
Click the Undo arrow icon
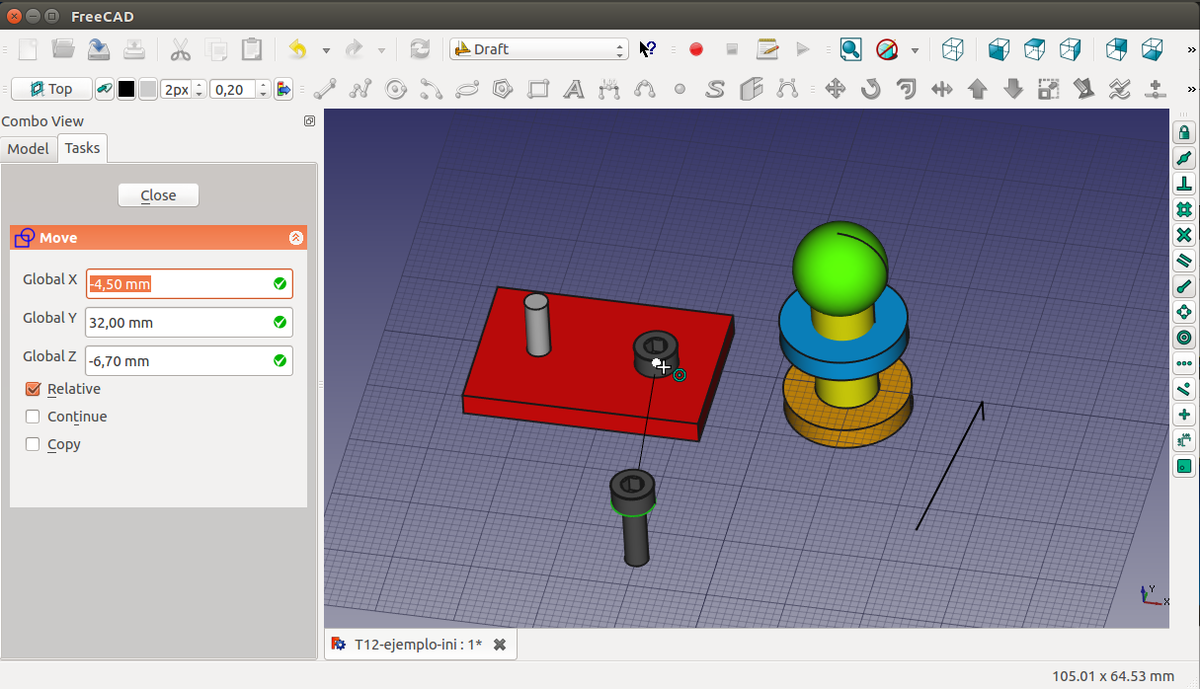(298, 49)
